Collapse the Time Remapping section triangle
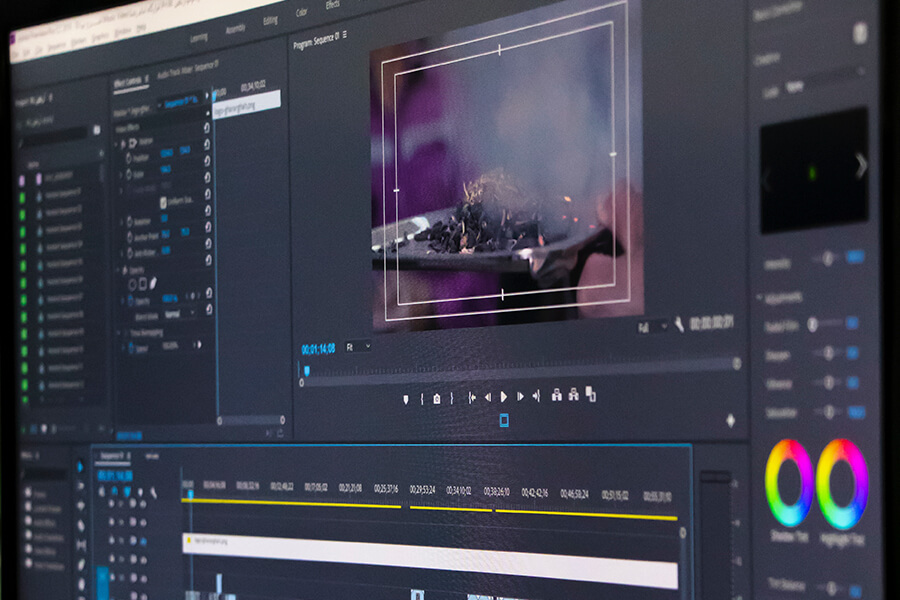Screen dimensions: 900x600 (x=119, y=333)
